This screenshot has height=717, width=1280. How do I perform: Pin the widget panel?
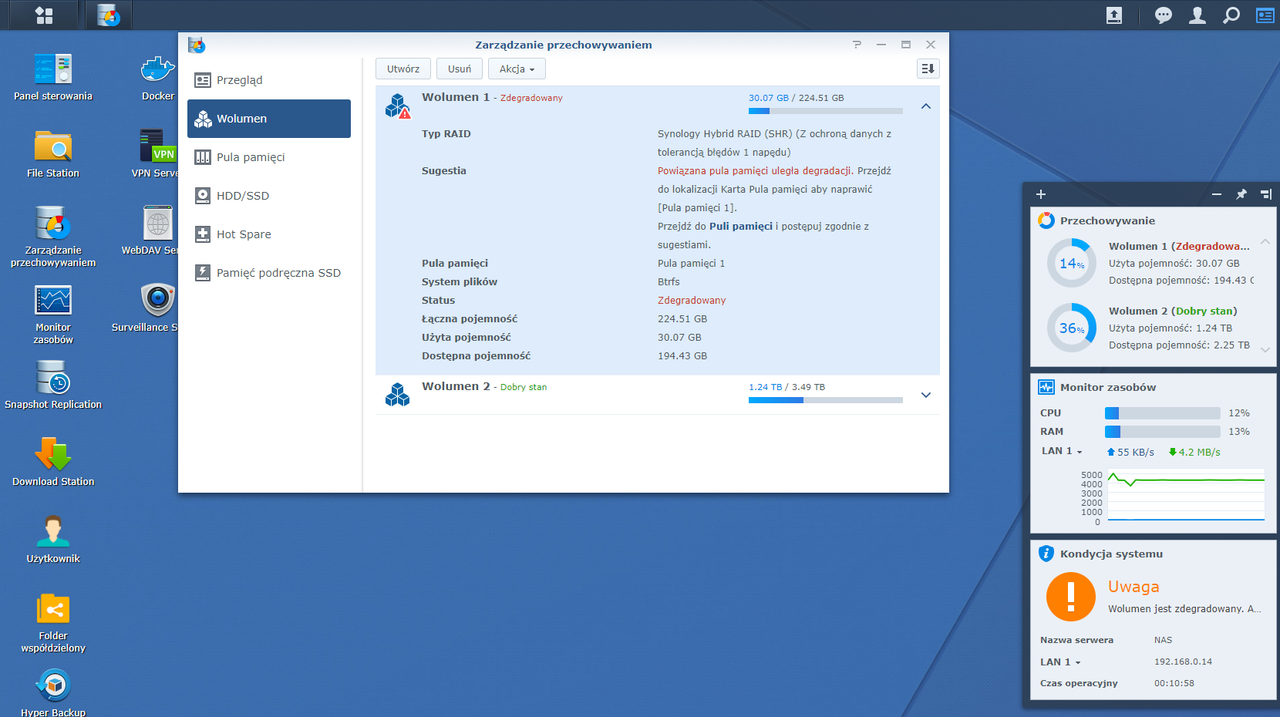click(x=1241, y=194)
